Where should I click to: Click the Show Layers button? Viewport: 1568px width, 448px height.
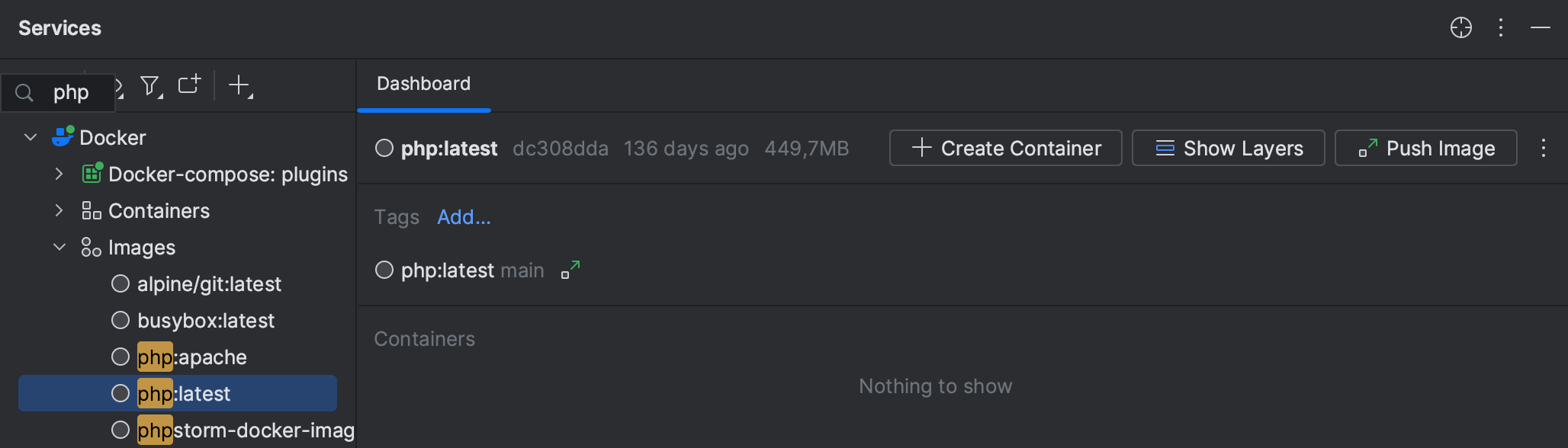[1228, 148]
